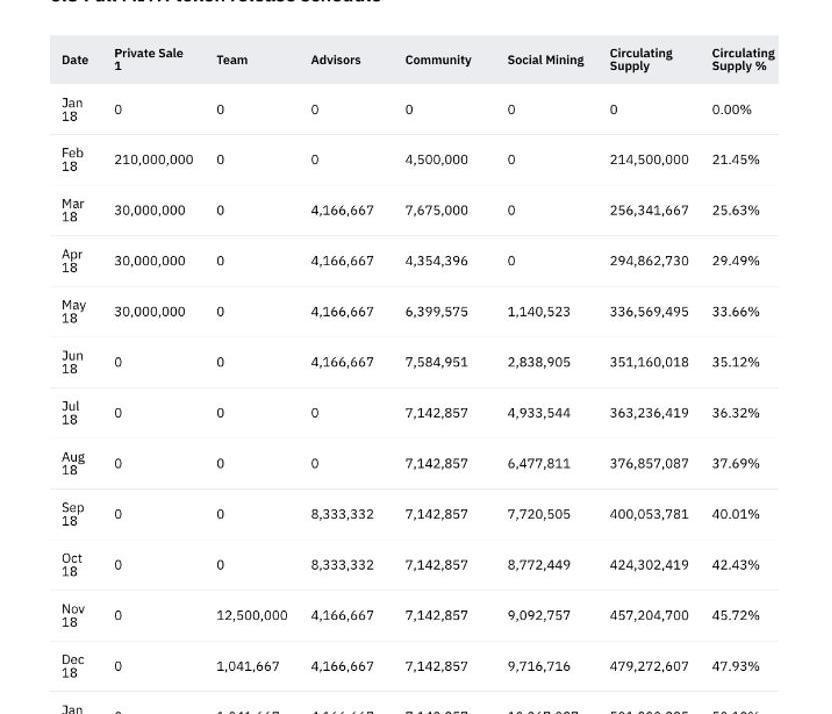The image size is (832, 714).
Task: Click the 294,862,730 Circulating Supply value
Action: (x=649, y=261)
